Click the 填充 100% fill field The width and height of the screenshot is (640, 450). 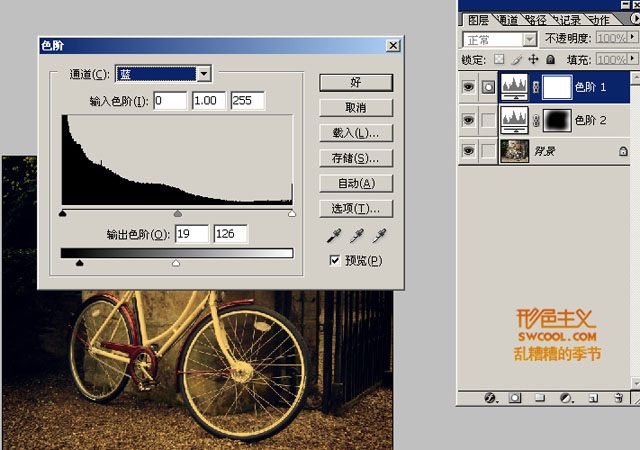click(x=611, y=59)
